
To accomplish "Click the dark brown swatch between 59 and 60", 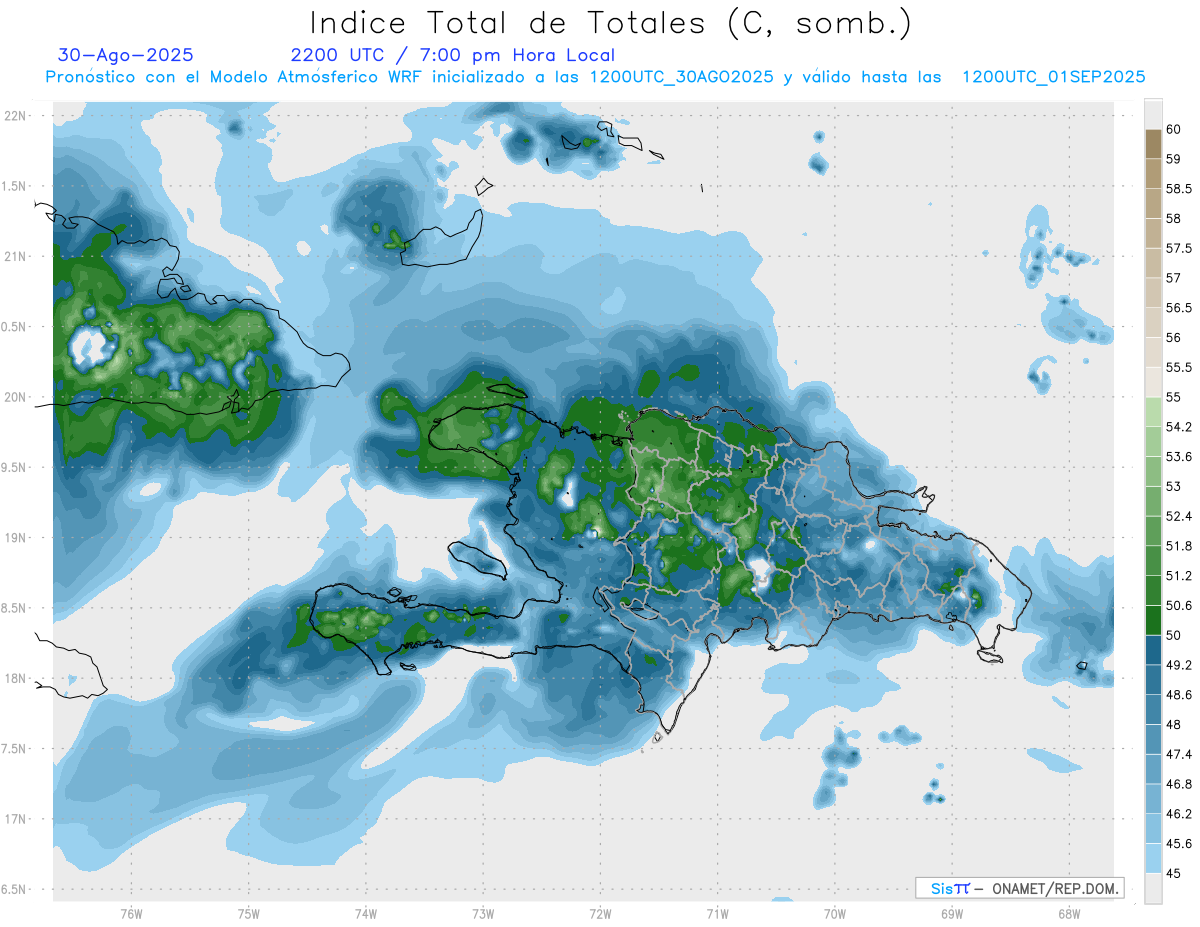I will point(1153,144).
